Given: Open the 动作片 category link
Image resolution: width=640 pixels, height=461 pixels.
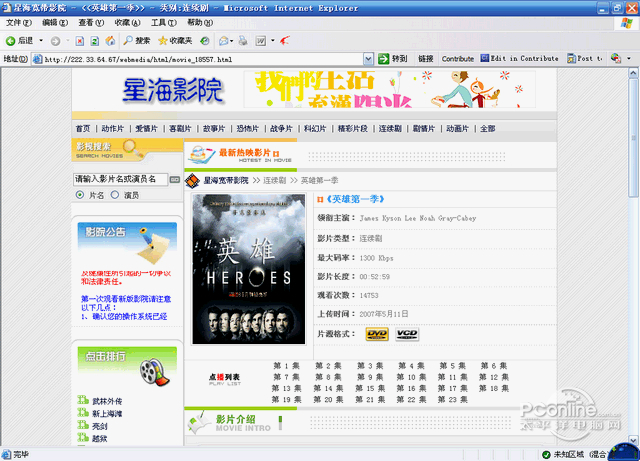Looking at the screenshot, I should pos(113,129).
